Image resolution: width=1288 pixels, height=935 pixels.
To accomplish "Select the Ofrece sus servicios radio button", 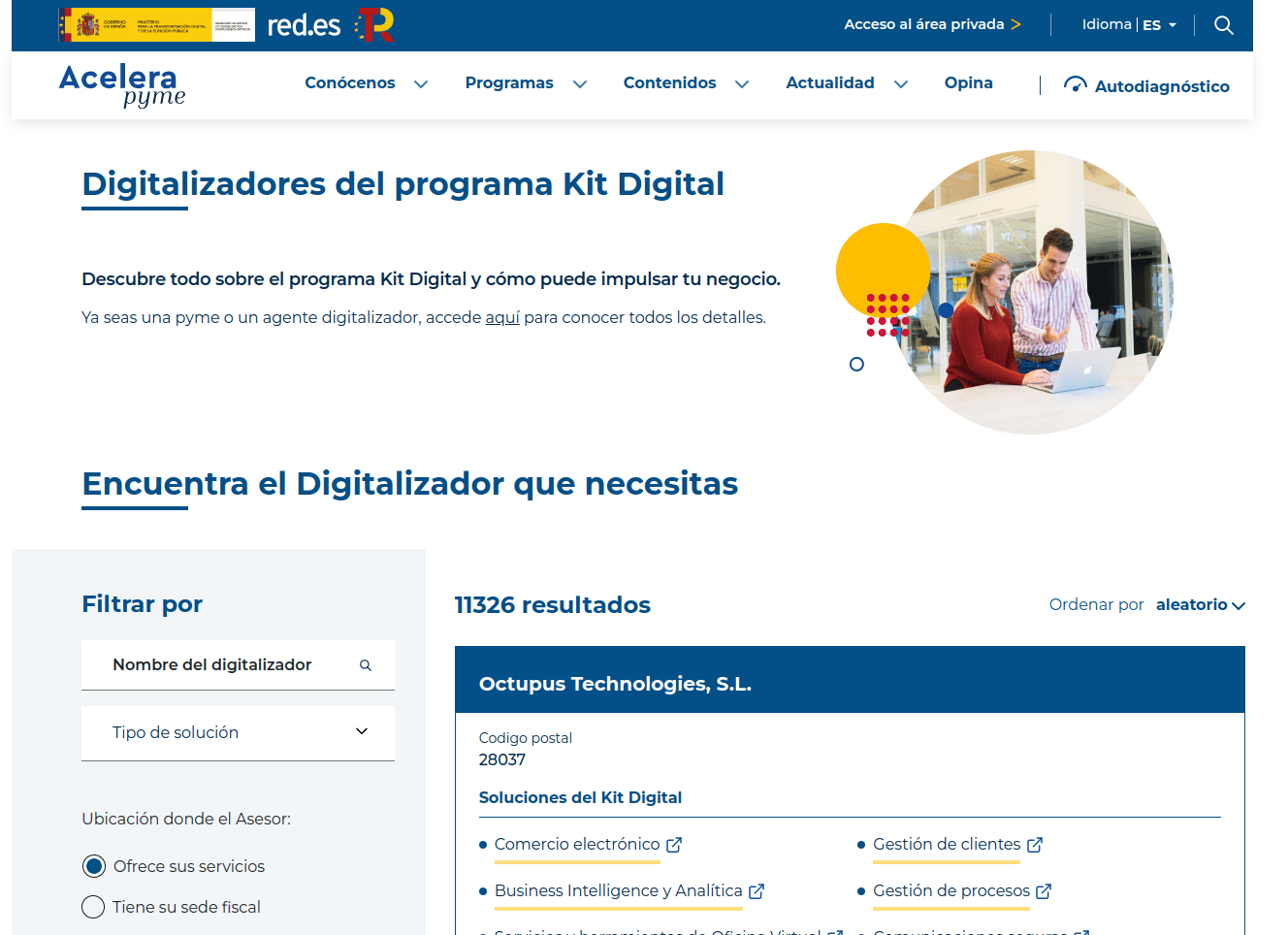I will 93,866.
